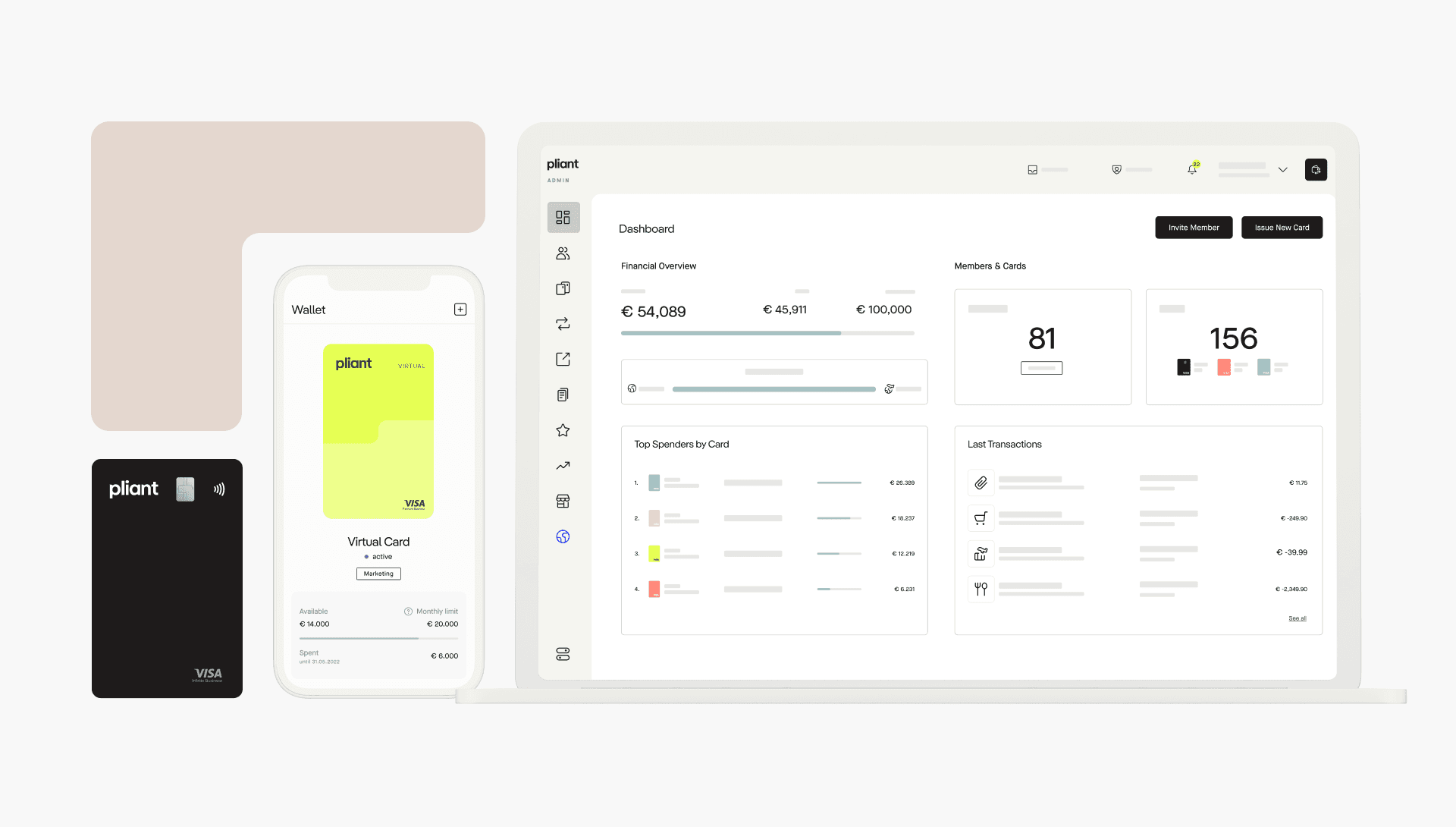Click the shield user icon in top bar

(1116, 170)
